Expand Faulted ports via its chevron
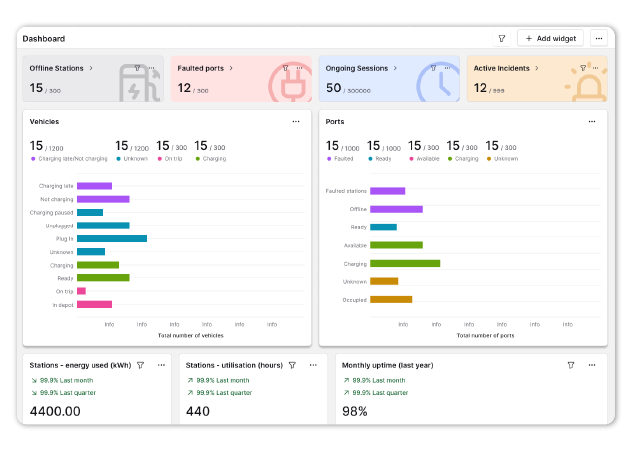This screenshot has width=631, height=451. click(231, 68)
